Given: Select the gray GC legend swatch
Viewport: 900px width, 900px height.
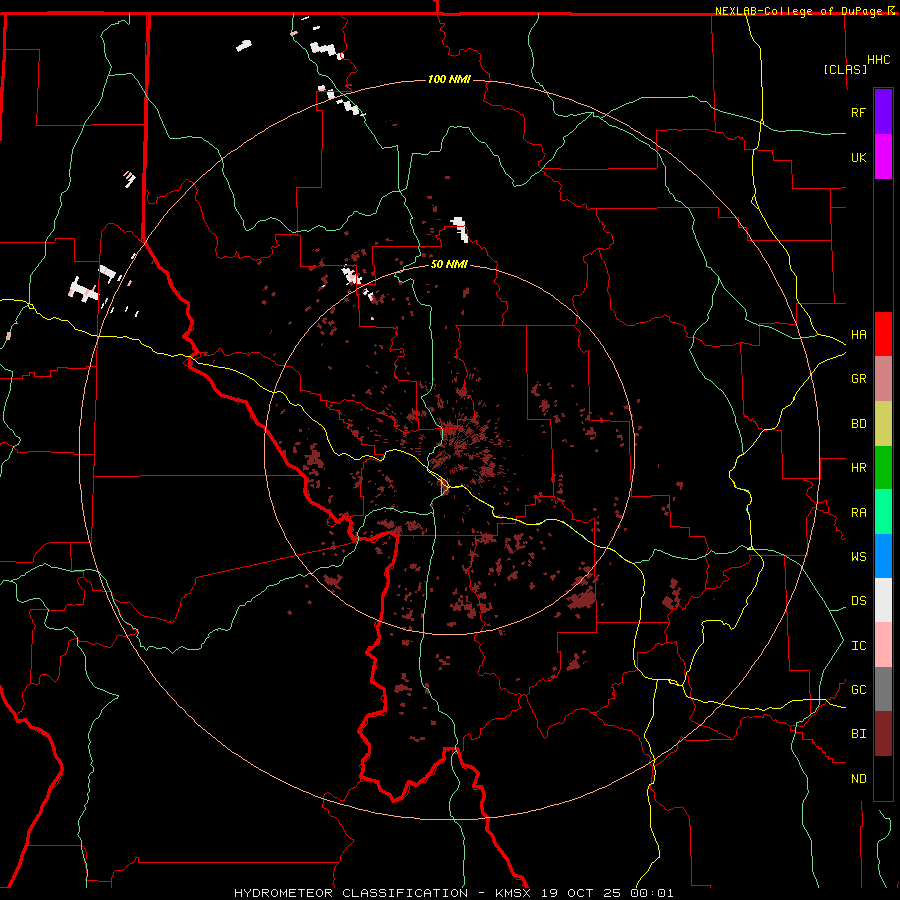Looking at the screenshot, I should pyautogui.click(x=883, y=689).
